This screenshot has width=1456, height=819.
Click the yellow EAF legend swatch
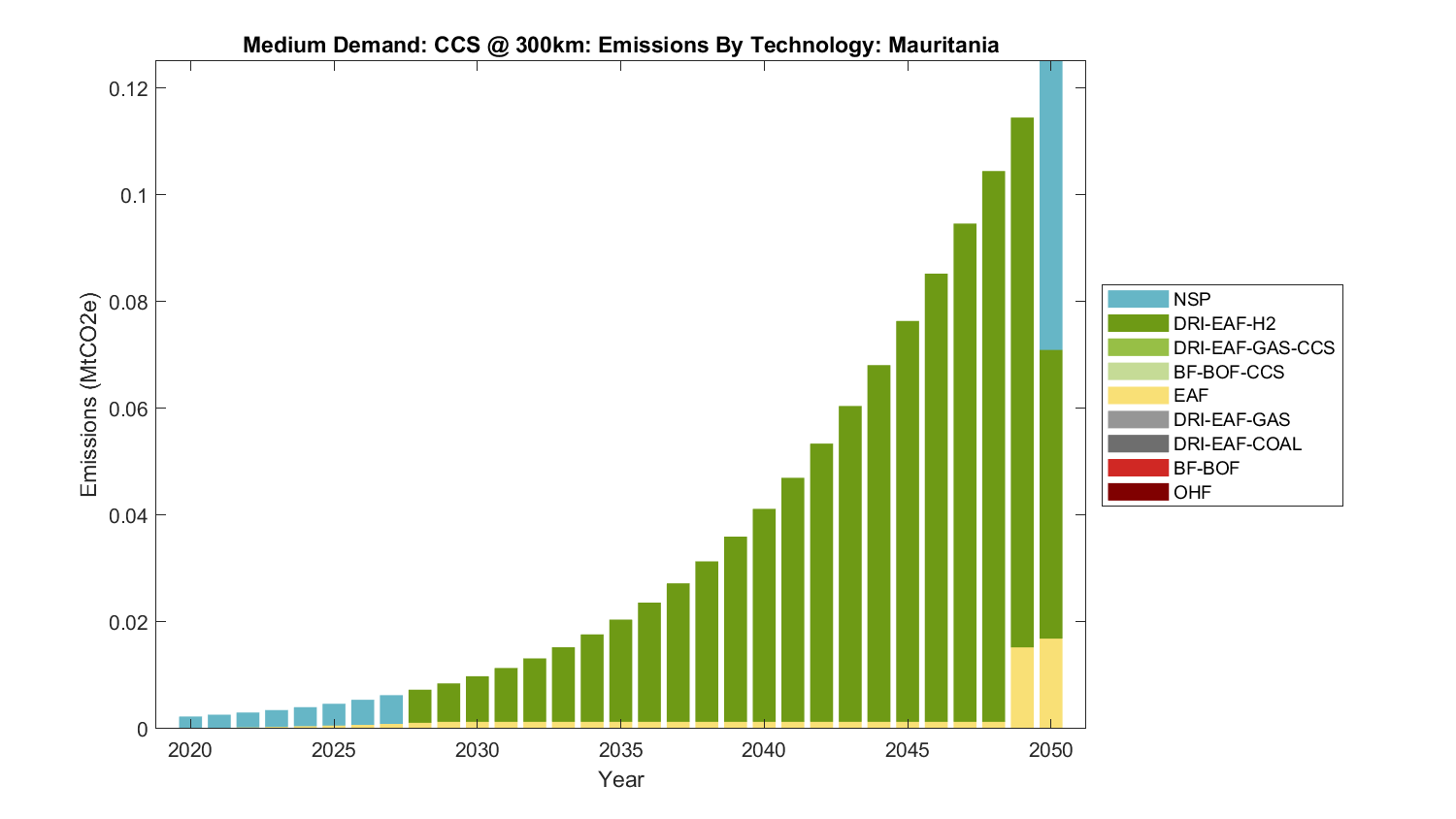click(x=1138, y=396)
